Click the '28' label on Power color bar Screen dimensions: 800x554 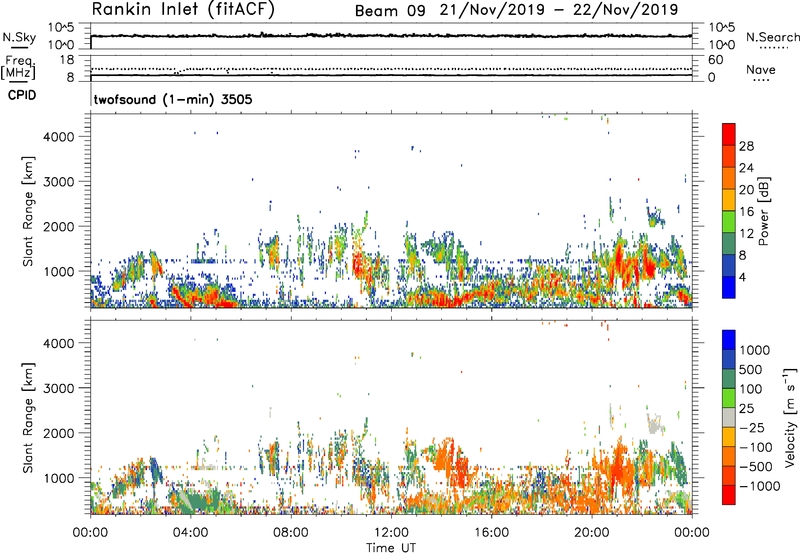coord(746,146)
